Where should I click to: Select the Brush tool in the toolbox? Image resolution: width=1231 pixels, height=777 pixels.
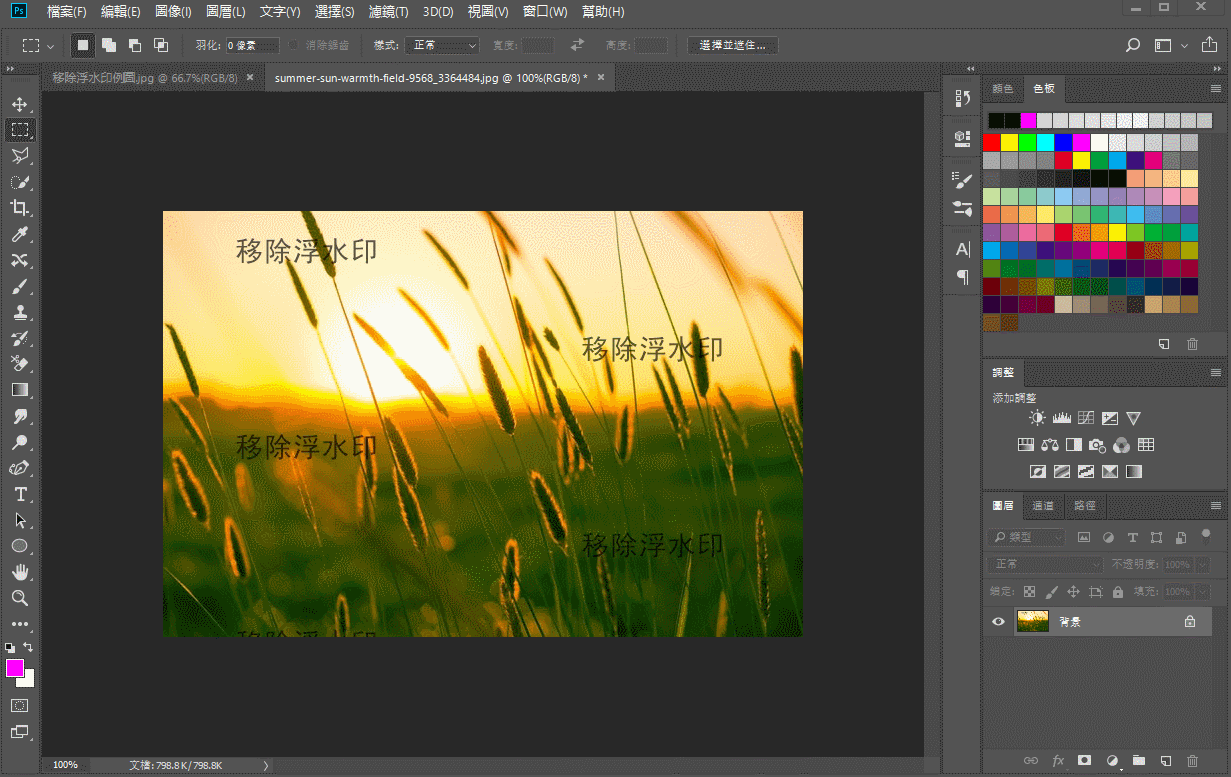point(19,286)
